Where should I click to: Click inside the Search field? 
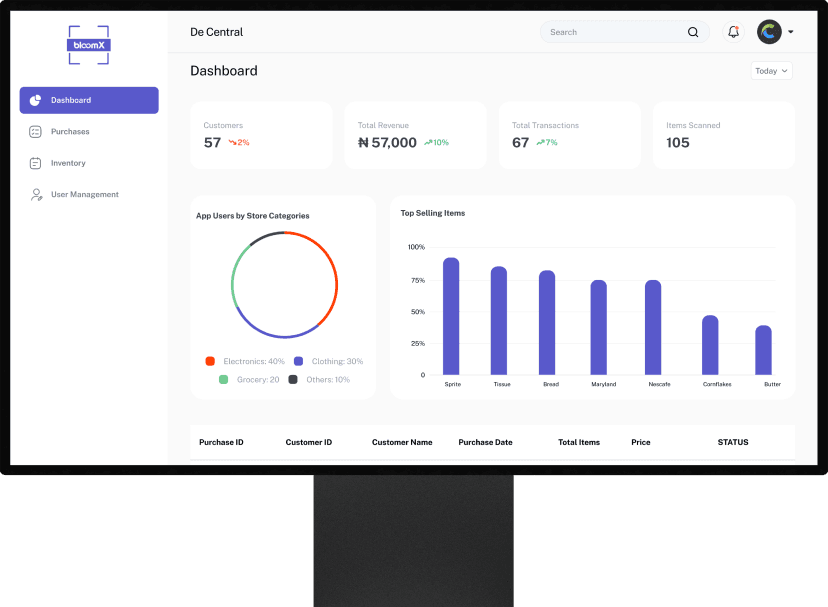pos(610,32)
